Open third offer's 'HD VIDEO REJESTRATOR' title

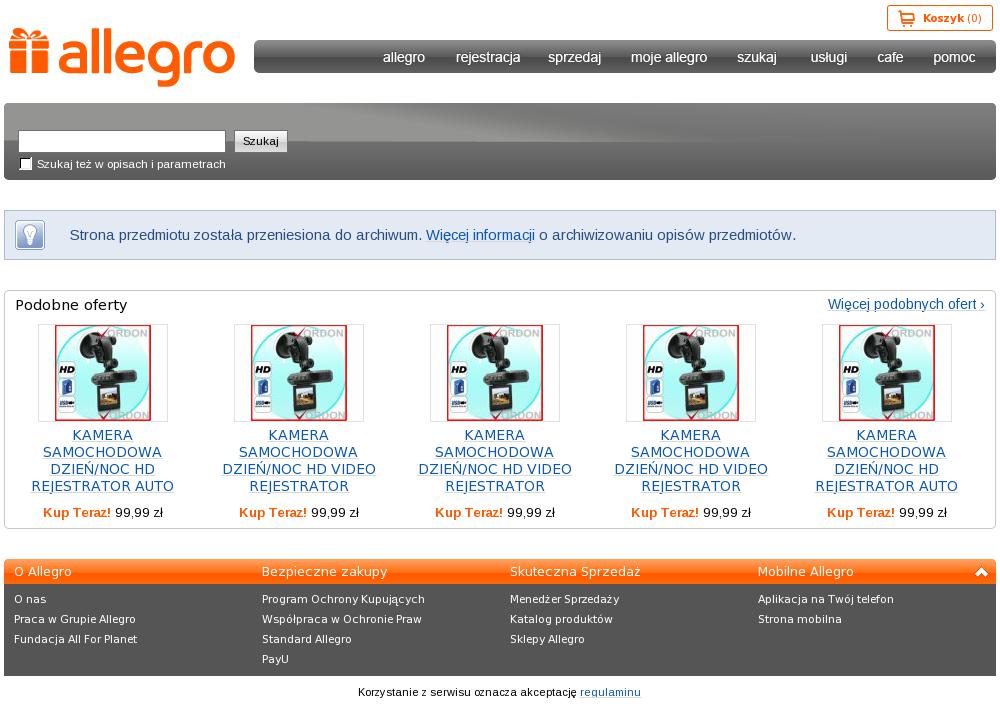point(495,461)
